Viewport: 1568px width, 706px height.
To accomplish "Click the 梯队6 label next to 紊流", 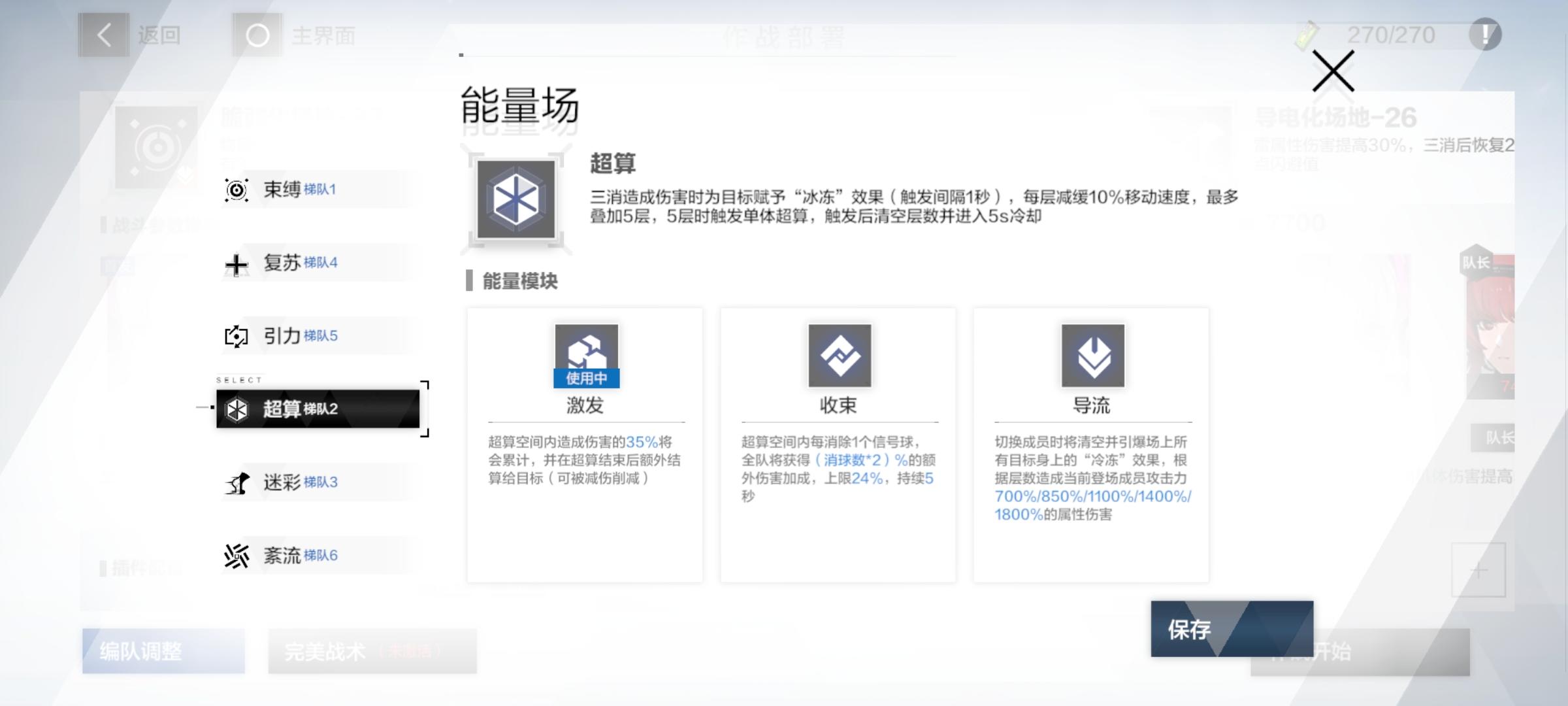I will pos(320,556).
